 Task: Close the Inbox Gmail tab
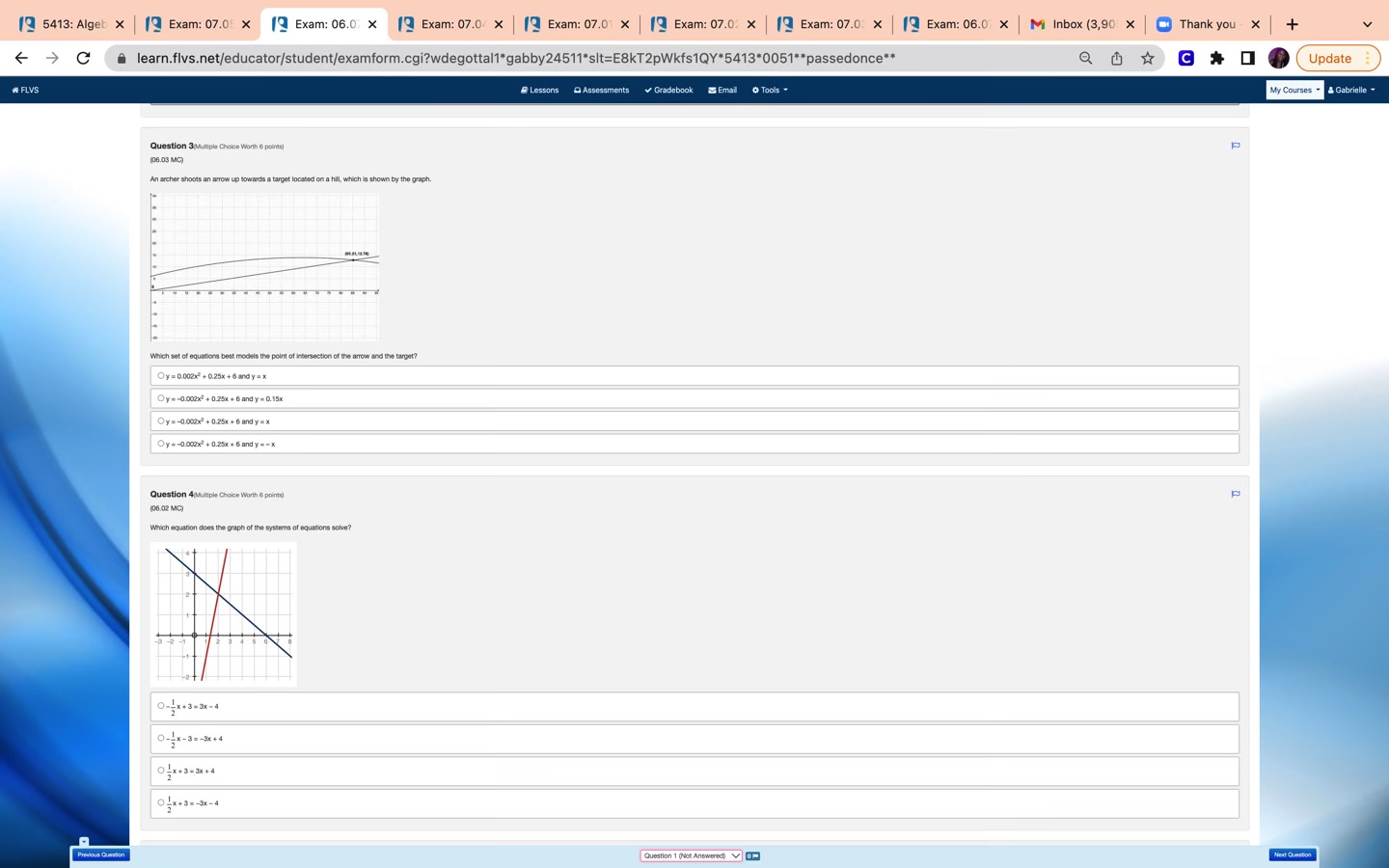(x=1130, y=24)
